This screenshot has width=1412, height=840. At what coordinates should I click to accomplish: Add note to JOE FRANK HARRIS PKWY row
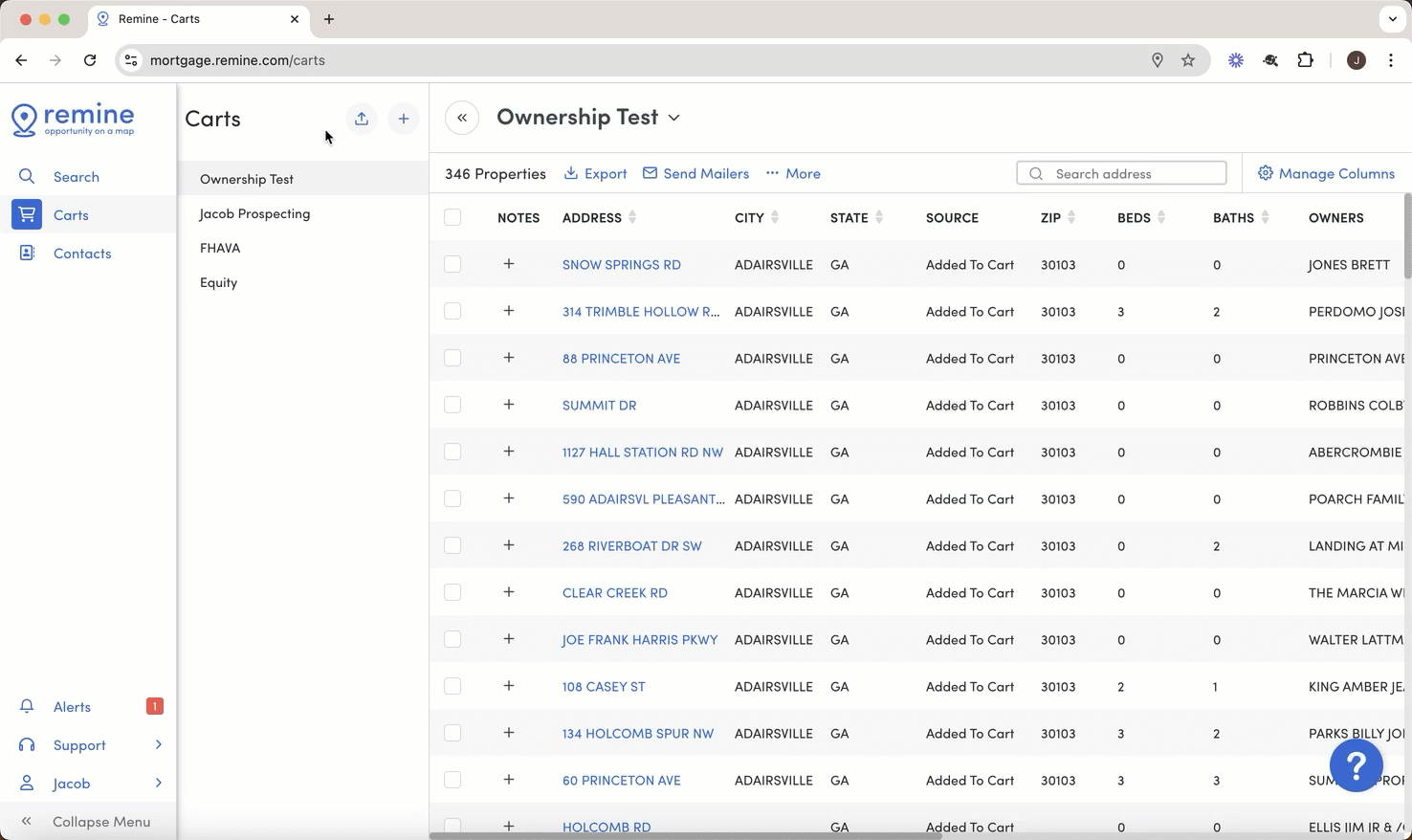pos(509,639)
